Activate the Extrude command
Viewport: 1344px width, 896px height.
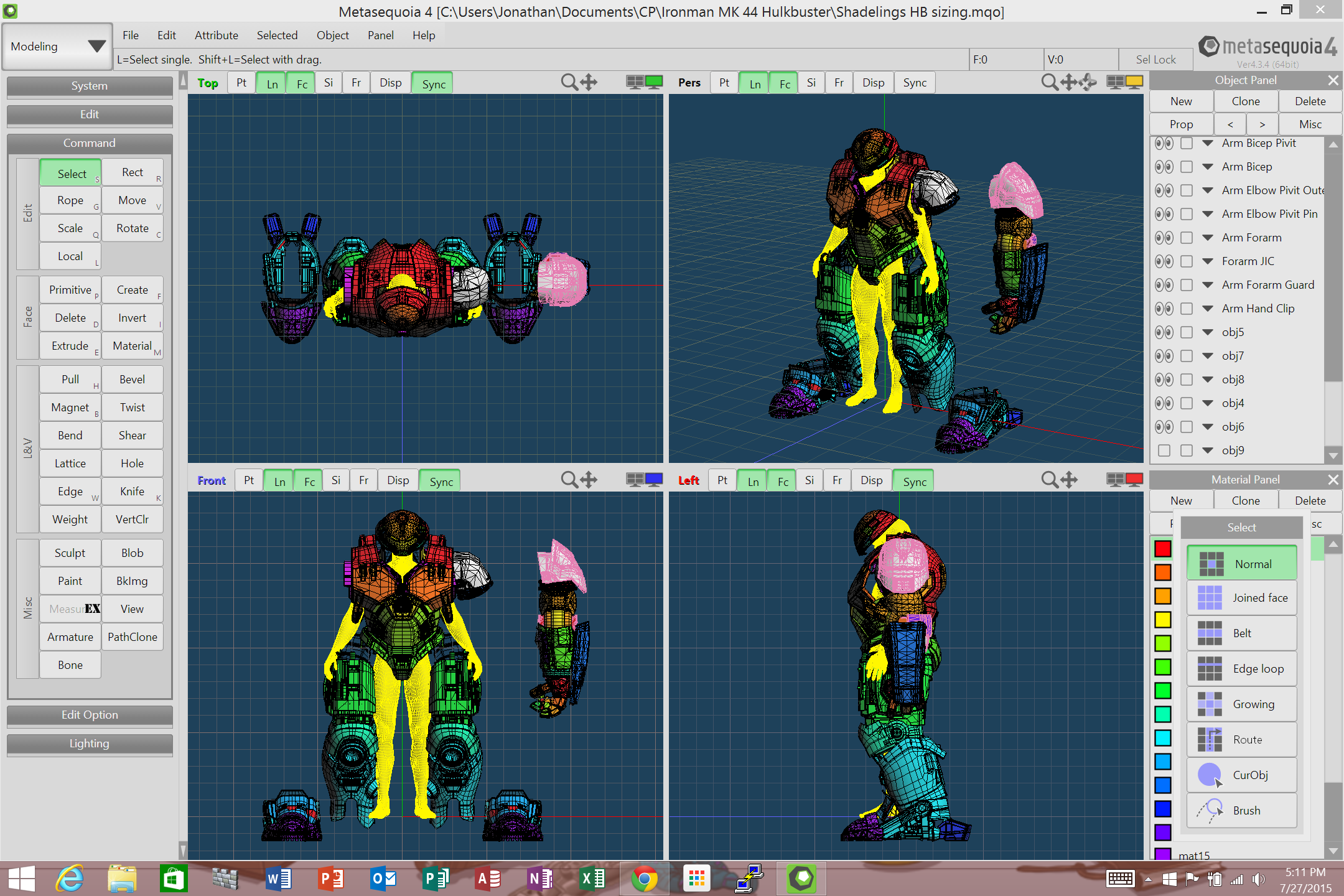point(70,346)
